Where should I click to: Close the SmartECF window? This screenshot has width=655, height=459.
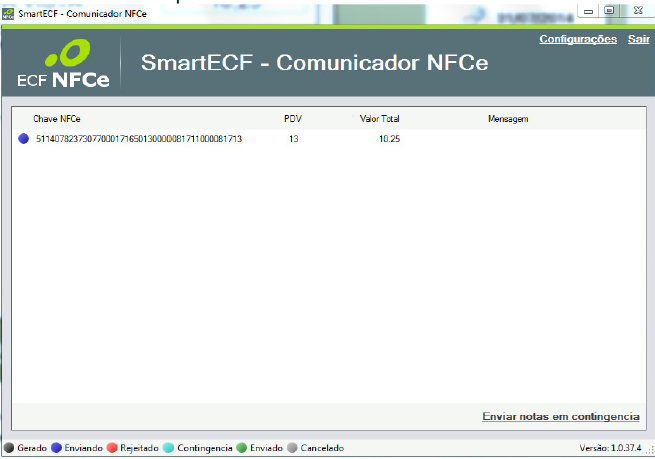coord(638,10)
